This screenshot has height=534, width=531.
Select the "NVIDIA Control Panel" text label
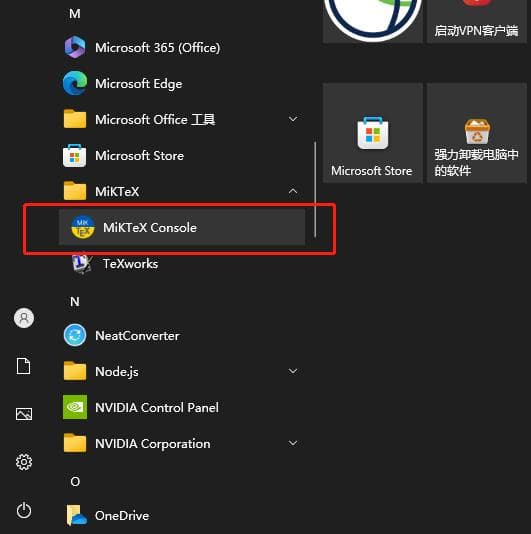click(x=157, y=408)
